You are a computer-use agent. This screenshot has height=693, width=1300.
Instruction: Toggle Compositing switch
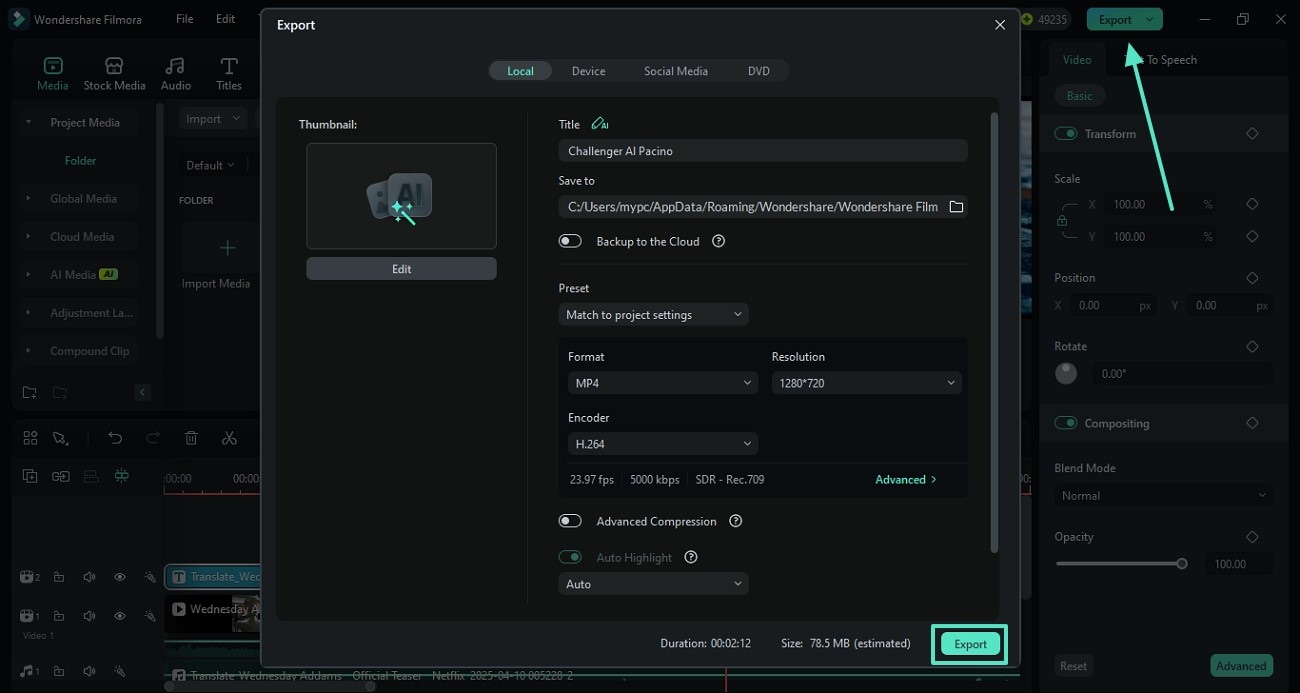[x=1066, y=423]
